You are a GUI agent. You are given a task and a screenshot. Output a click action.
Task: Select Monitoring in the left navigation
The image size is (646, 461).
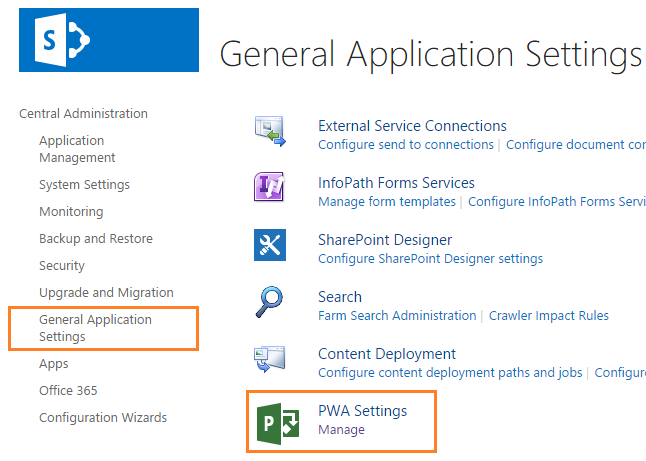71,212
